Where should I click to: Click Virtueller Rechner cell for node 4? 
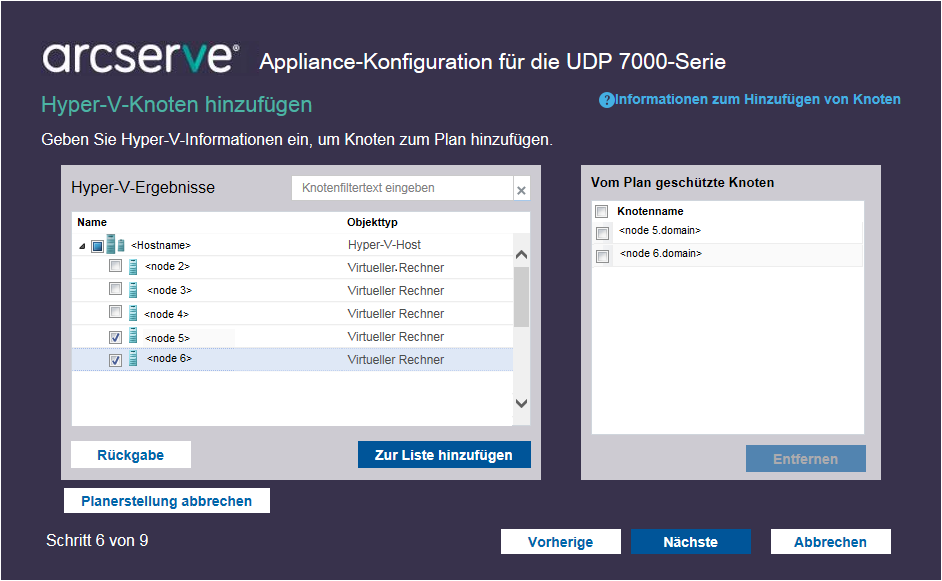tap(396, 314)
